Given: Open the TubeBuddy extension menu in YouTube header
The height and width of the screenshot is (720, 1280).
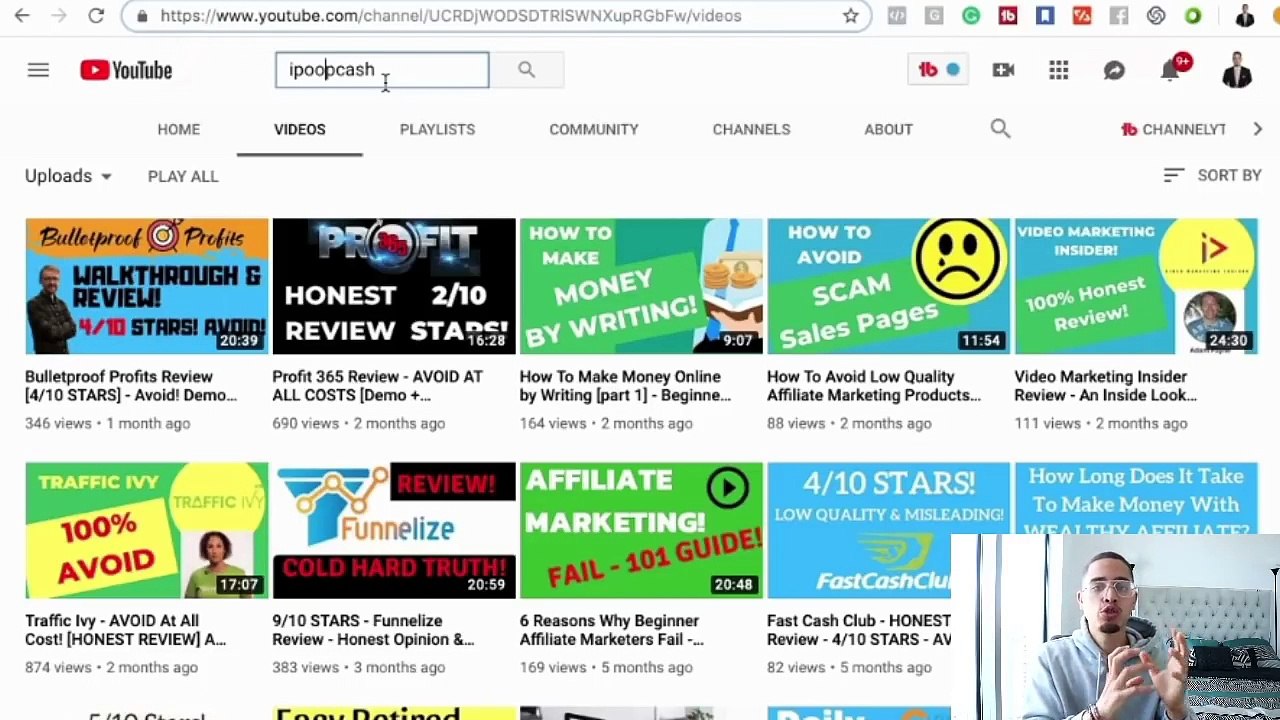Looking at the screenshot, I should coord(938,70).
